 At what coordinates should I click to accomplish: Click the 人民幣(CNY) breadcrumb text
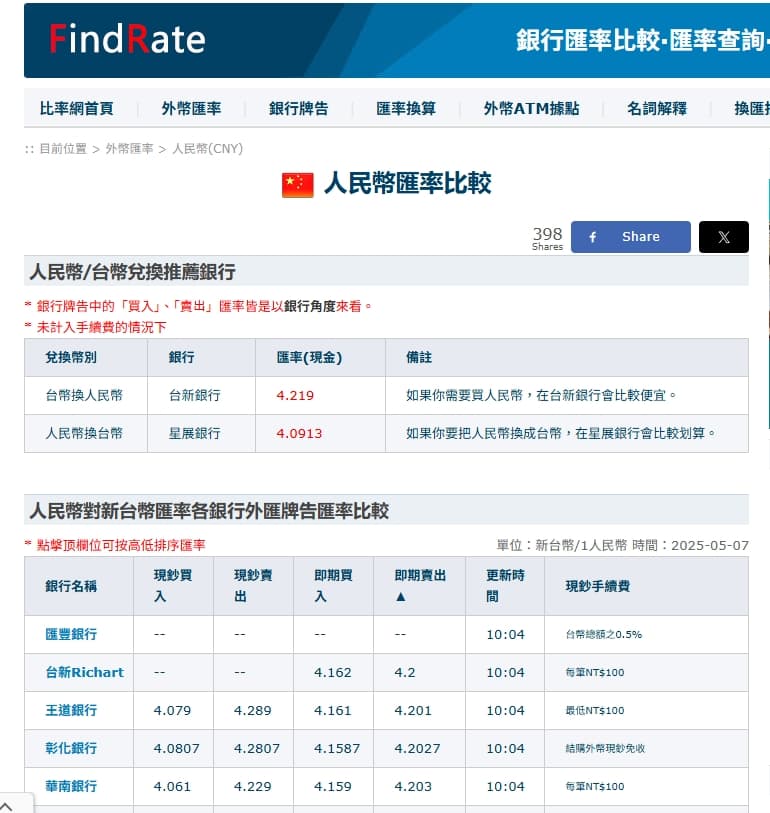[207, 149]
